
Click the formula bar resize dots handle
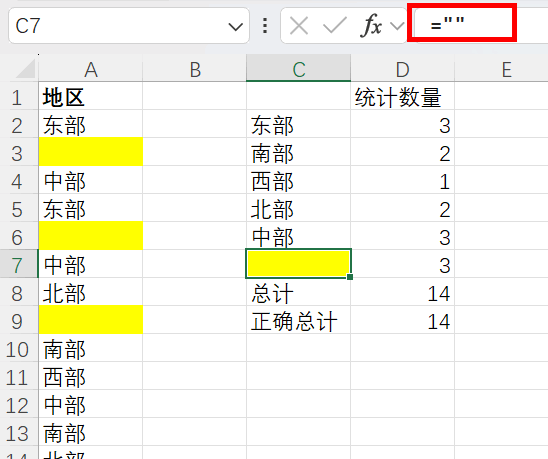pyautogui.click(x=265, y=26)
